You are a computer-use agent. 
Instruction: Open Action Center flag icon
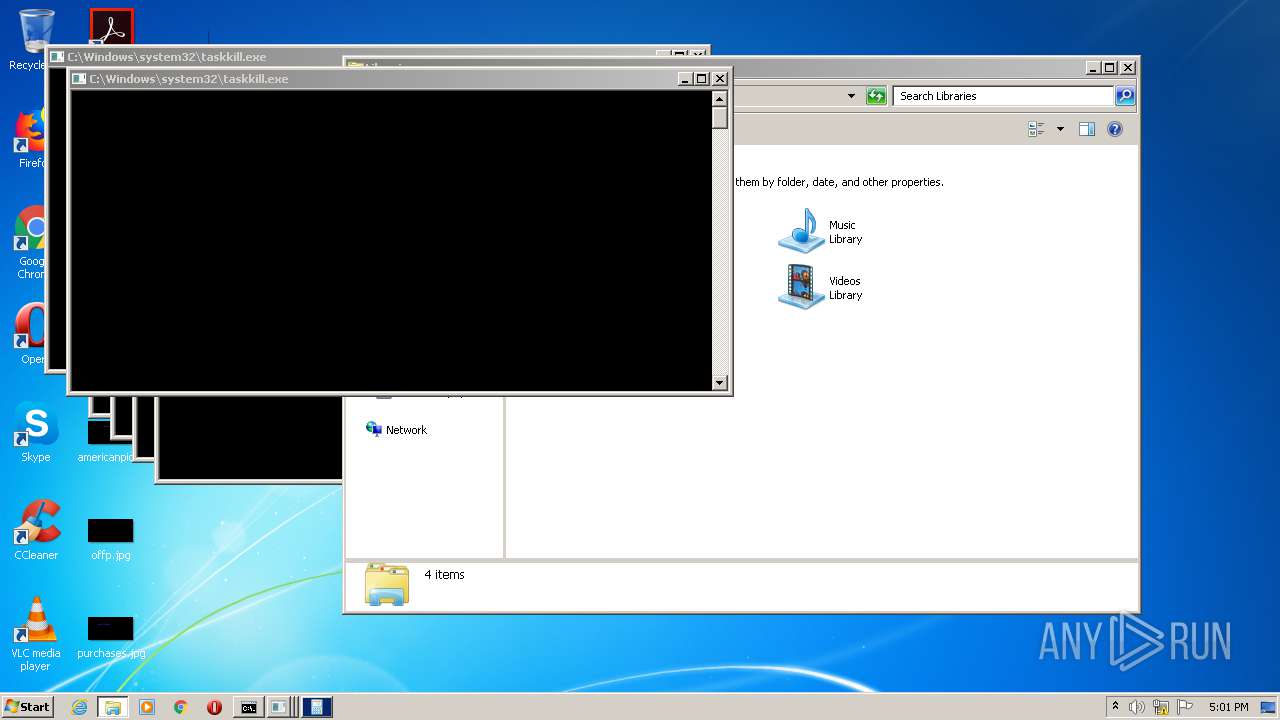(1185, 707)
